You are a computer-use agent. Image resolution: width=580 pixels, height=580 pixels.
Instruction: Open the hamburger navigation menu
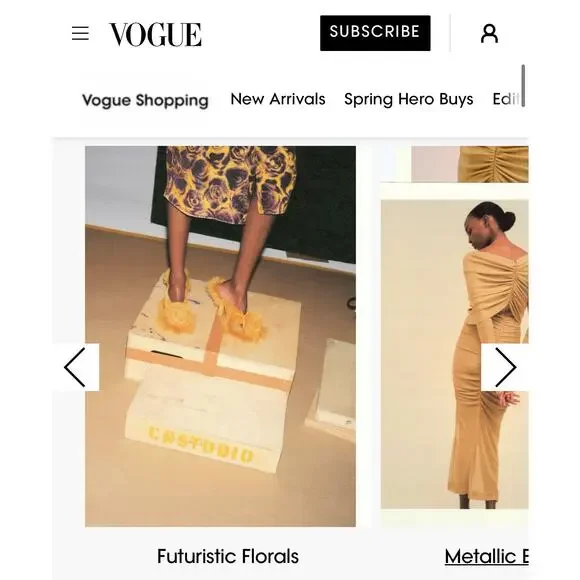80,33
